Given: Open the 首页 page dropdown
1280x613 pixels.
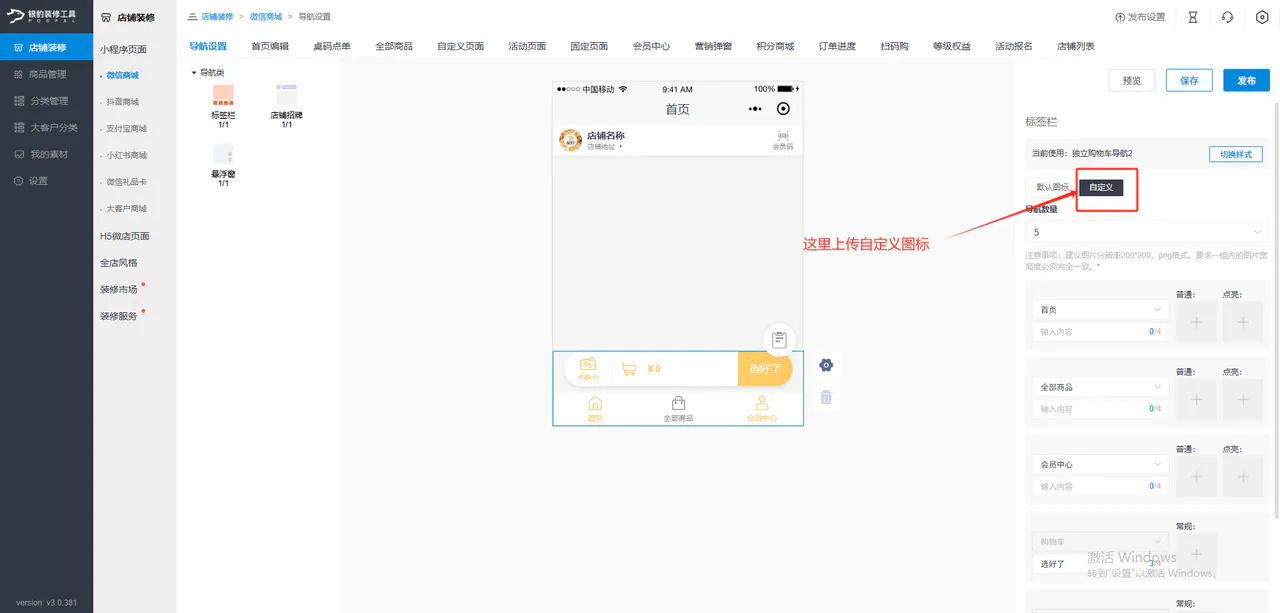Looking at the screenshot, I should click(1100, 310).
